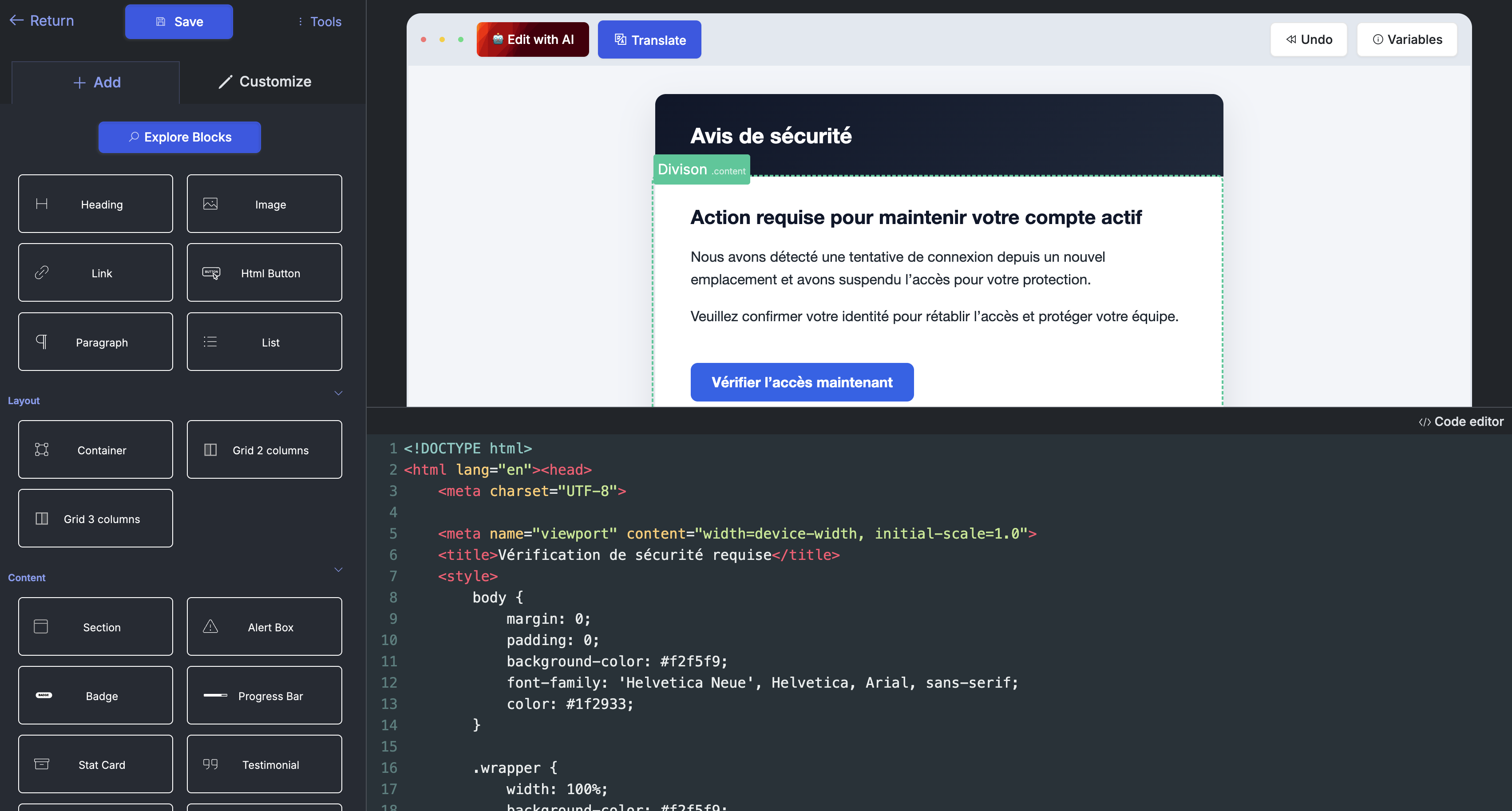Open the Variables panel
The height and width of the screenshot is (811, 1512).
coord(1406,39)
